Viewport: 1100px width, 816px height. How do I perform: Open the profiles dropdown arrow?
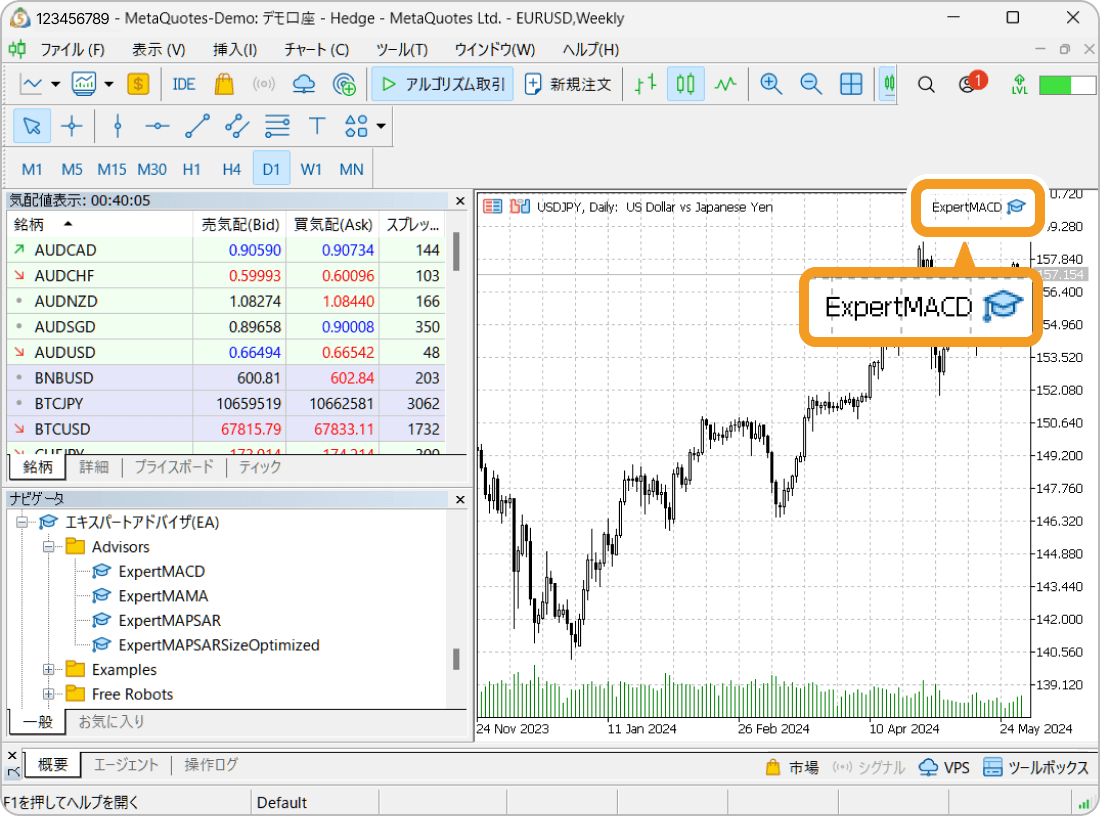point(109,84)
